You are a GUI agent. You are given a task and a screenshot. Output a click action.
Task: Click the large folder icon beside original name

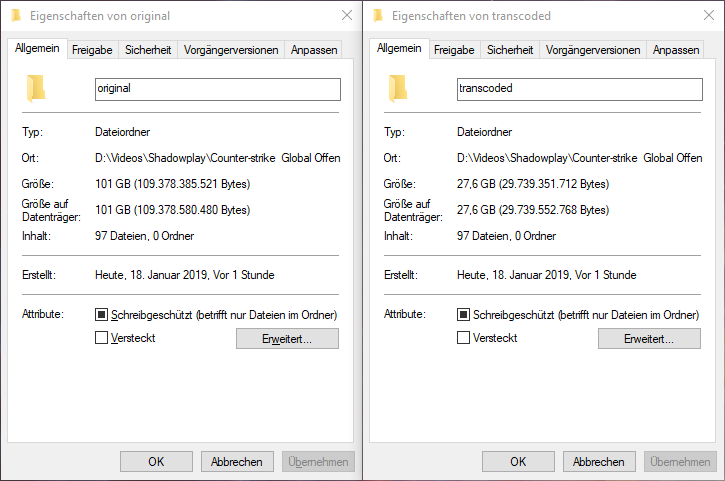click(37, 88)
